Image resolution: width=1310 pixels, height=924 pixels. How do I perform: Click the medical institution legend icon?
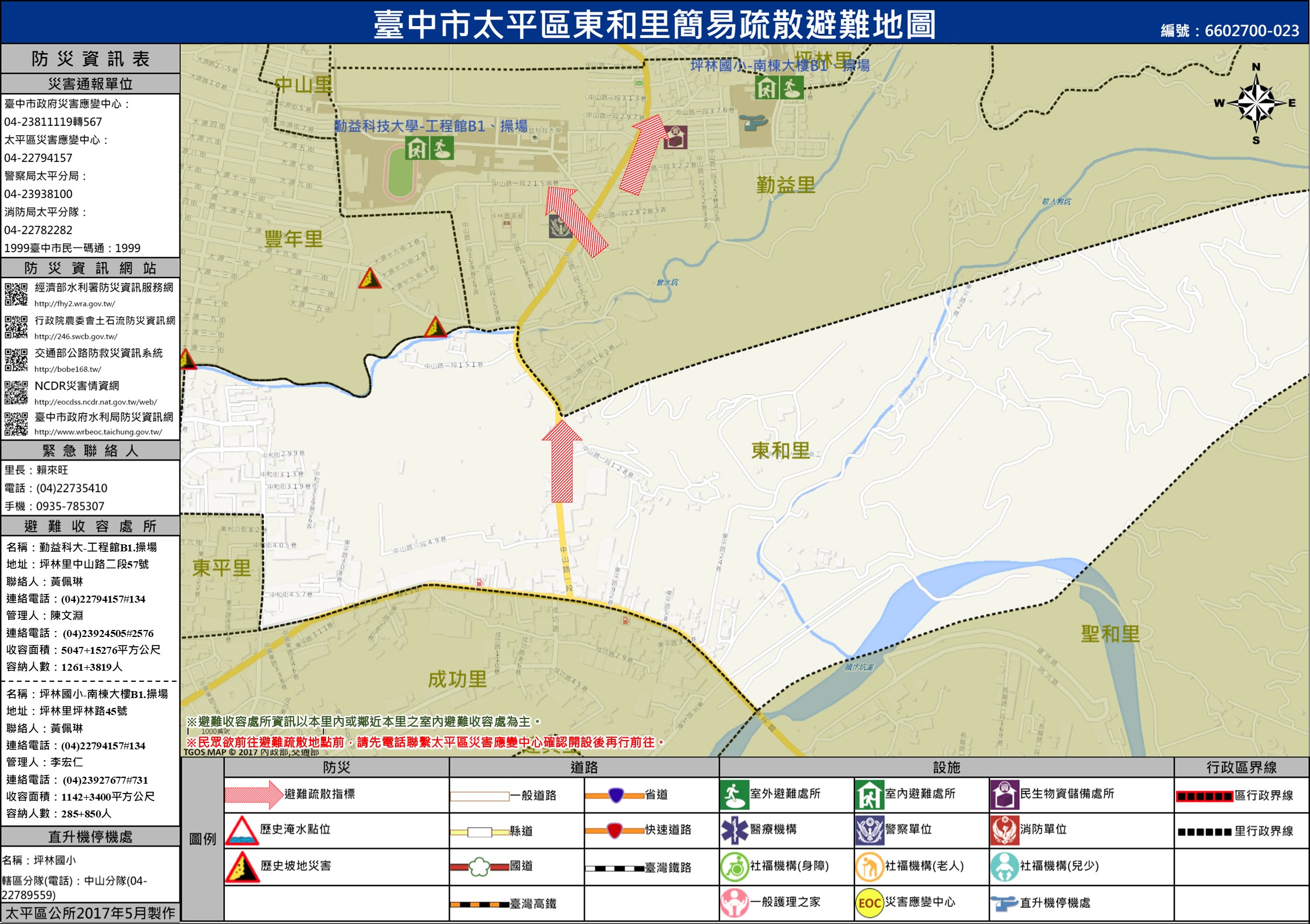[735, 830]
